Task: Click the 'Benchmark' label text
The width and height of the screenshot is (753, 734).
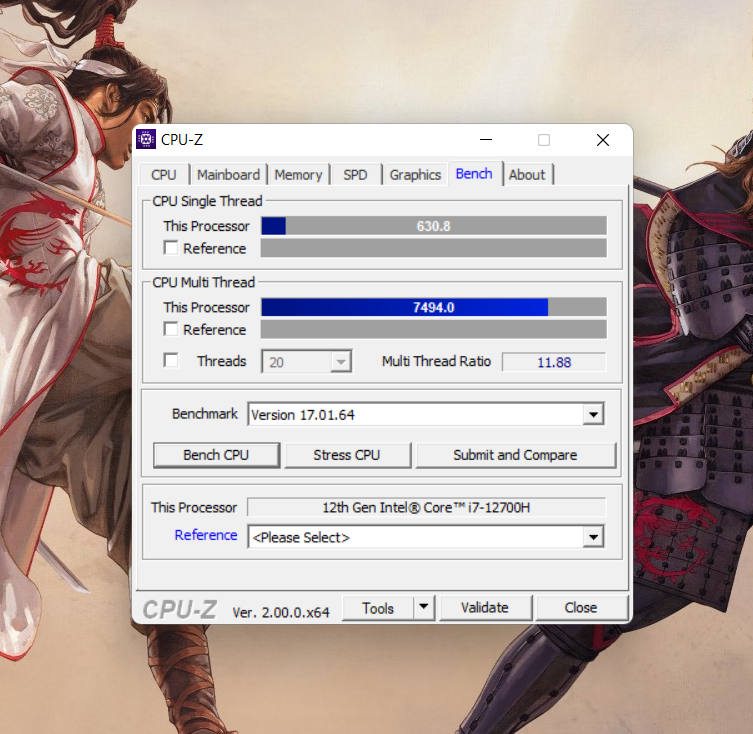Action: pyautogui.click(x=205, y=414)
